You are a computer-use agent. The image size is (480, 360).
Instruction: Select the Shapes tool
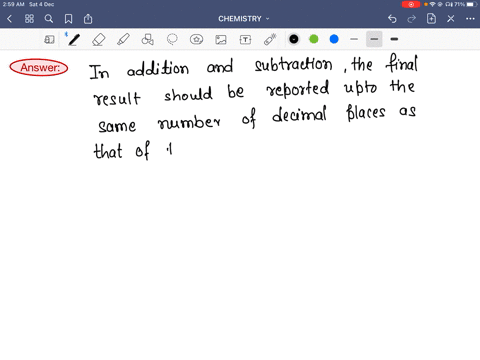147,39
